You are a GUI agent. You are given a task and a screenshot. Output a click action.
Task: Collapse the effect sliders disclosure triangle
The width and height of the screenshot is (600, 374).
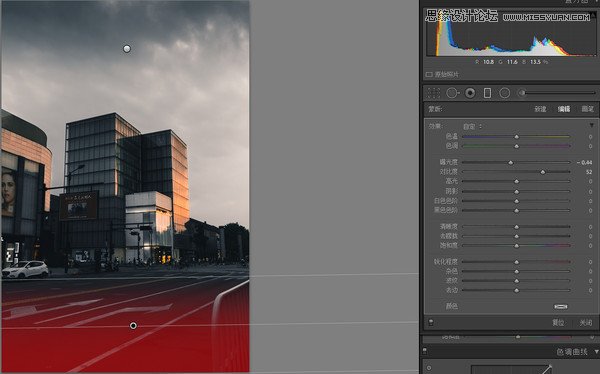592,126
